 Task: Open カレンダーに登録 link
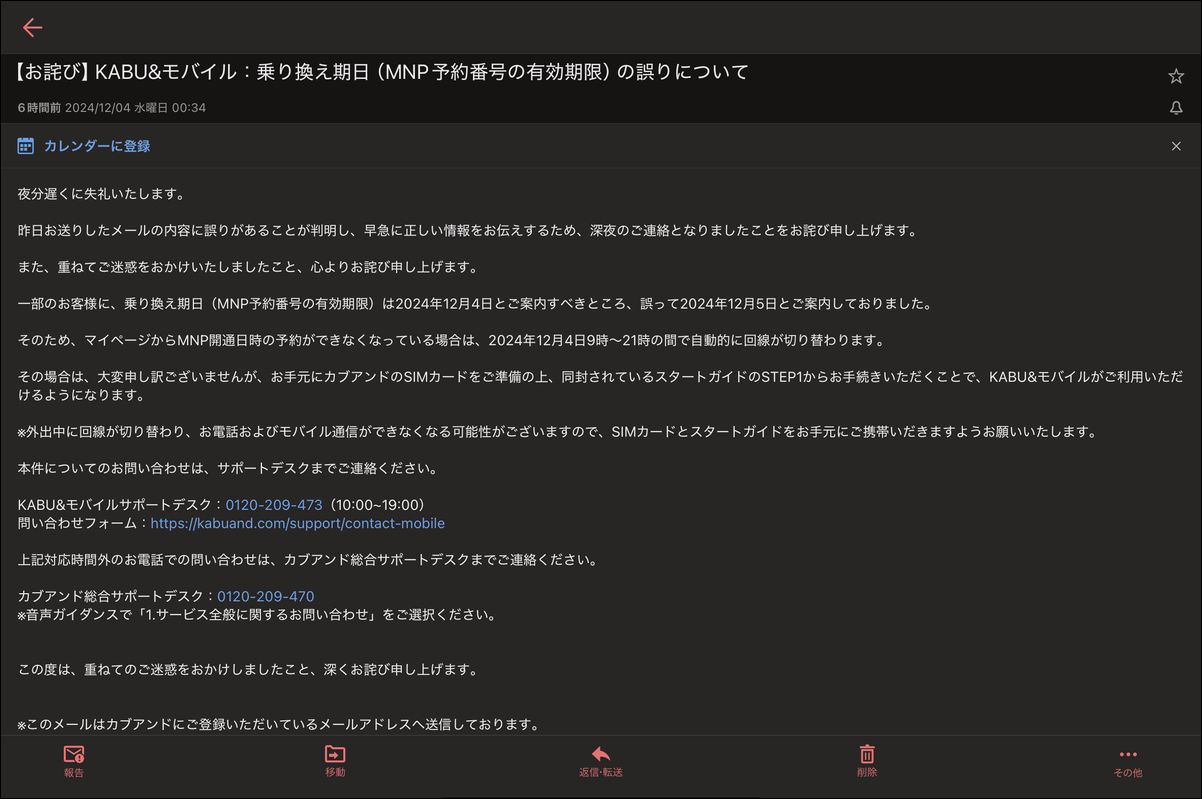[x=97, y=146]
